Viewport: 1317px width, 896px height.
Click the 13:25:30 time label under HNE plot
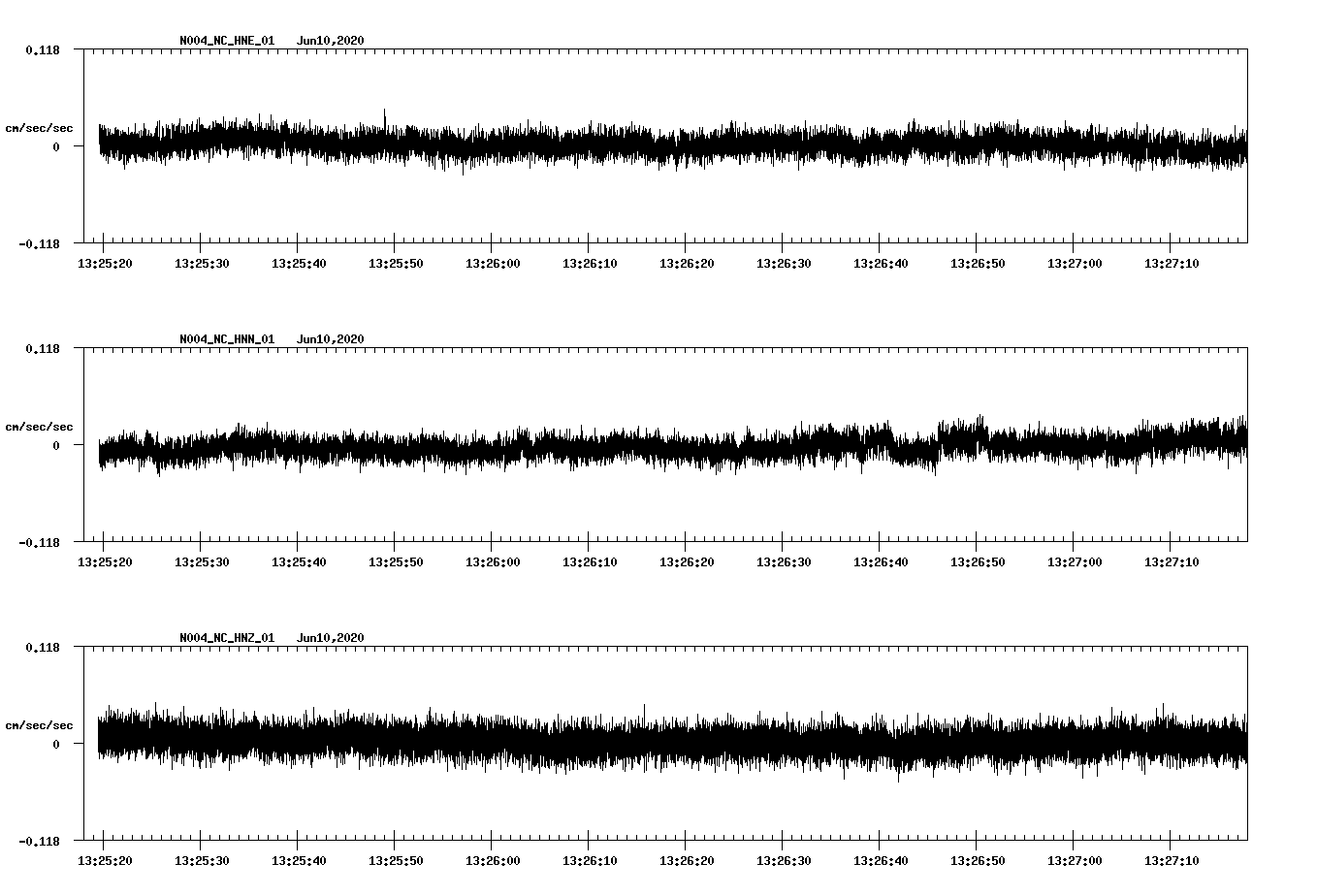(x=202, y=264)
